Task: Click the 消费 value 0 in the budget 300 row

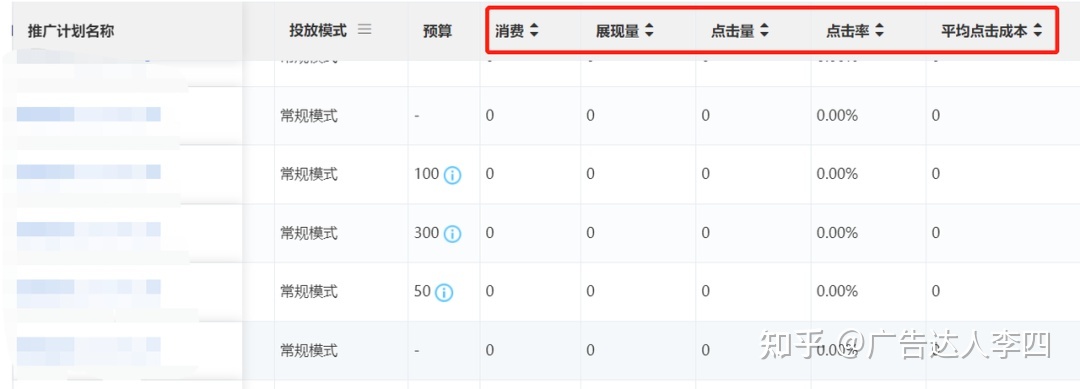Action: (490, 233)
